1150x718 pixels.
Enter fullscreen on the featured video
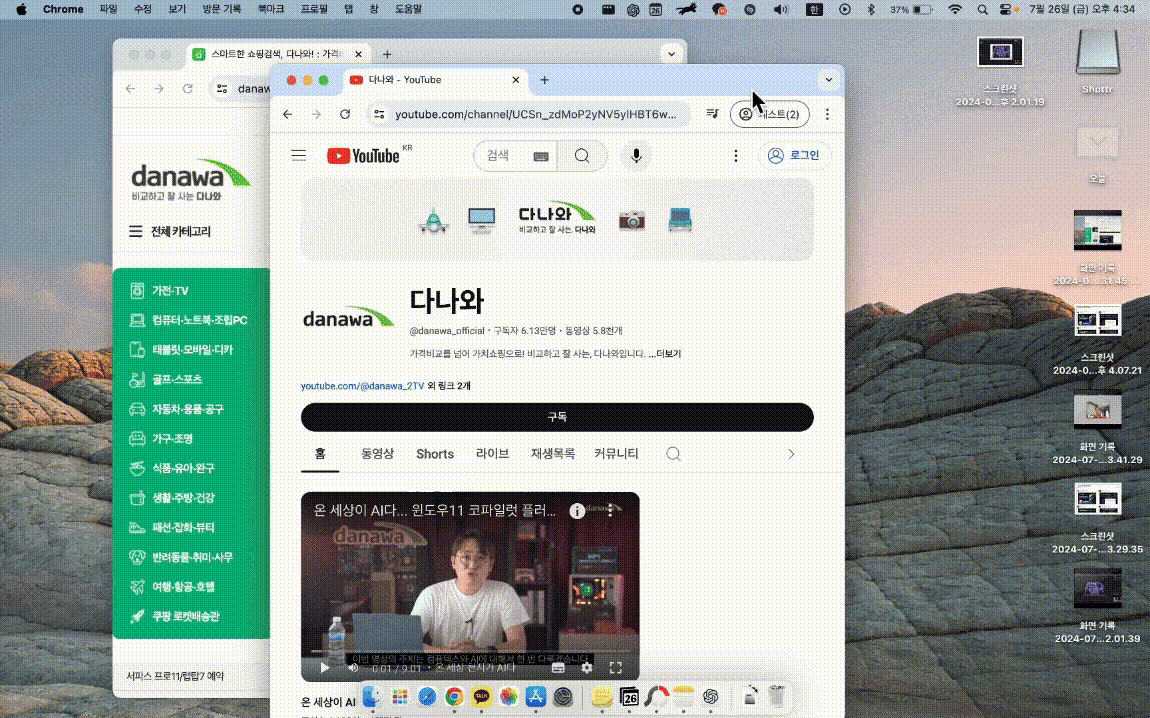(x=615, y=667)
